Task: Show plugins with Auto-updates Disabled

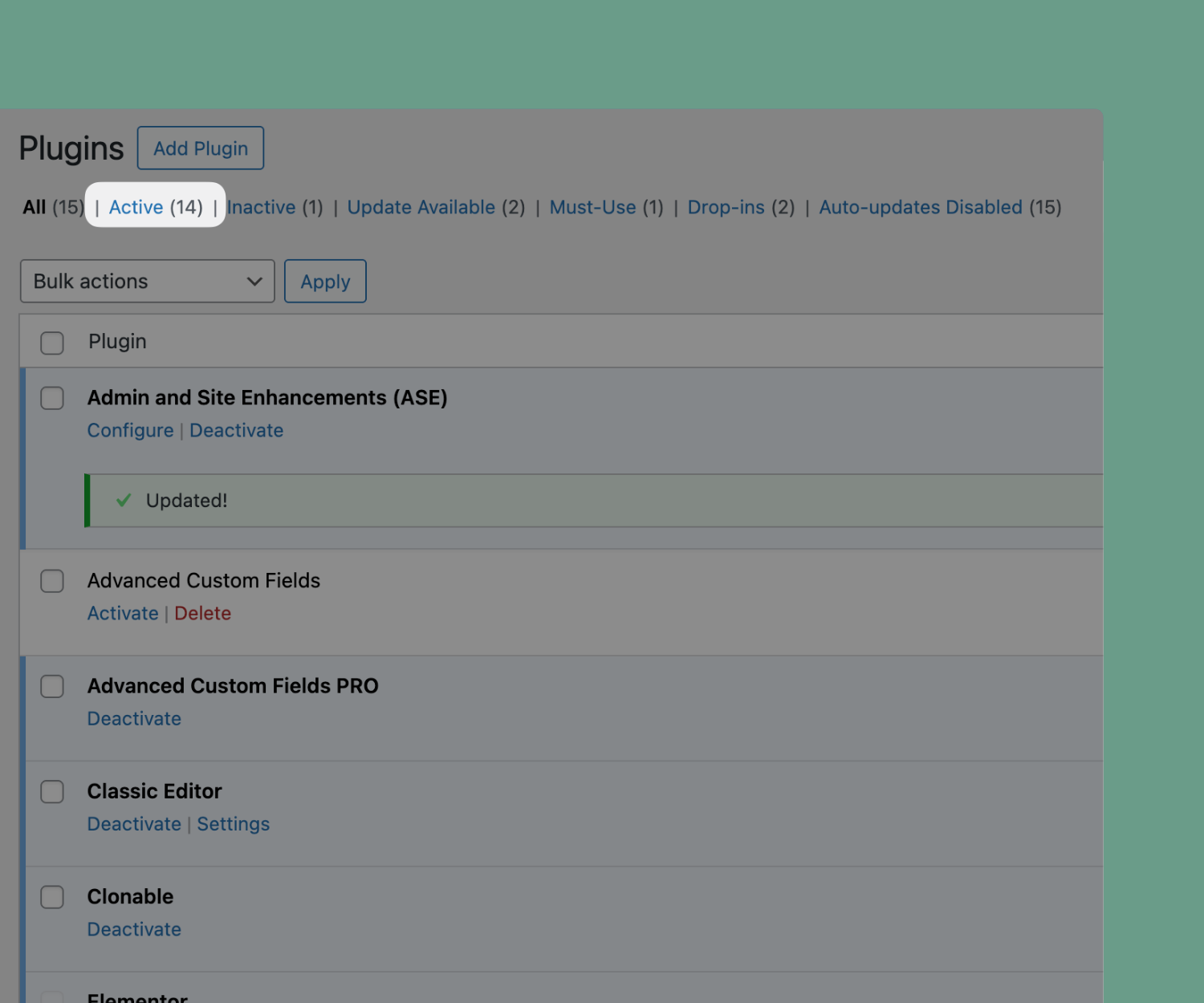Action: coord(920,207)
